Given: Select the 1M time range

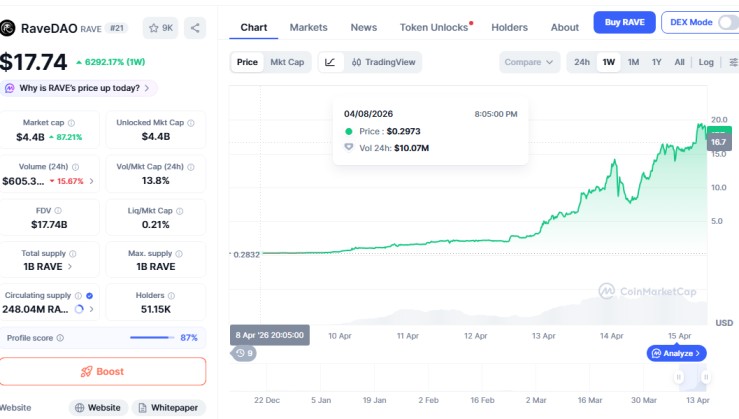Looking at the screenshot, I should [633, 62].
